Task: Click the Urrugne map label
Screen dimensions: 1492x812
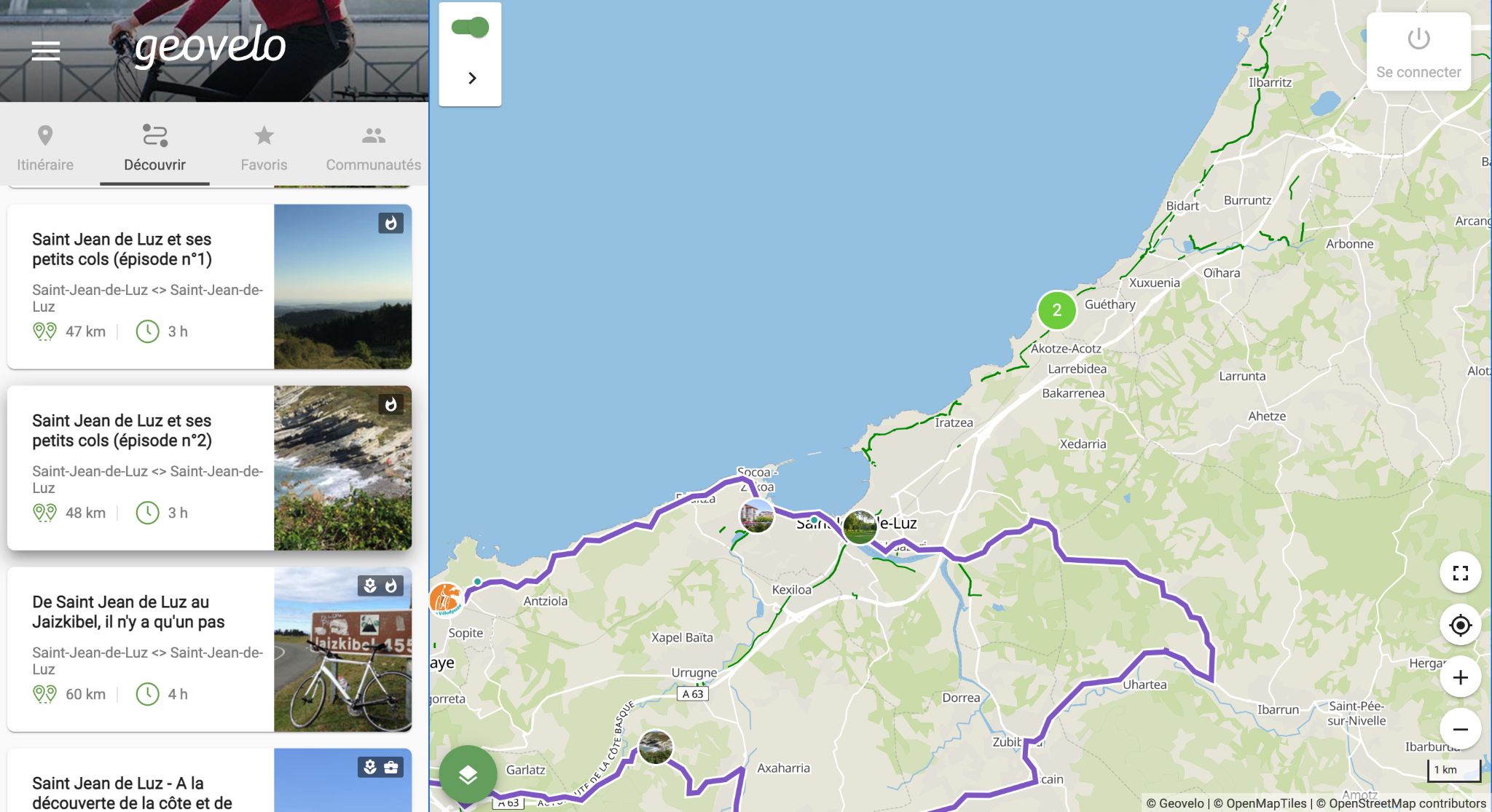Action: coord(694,673)
